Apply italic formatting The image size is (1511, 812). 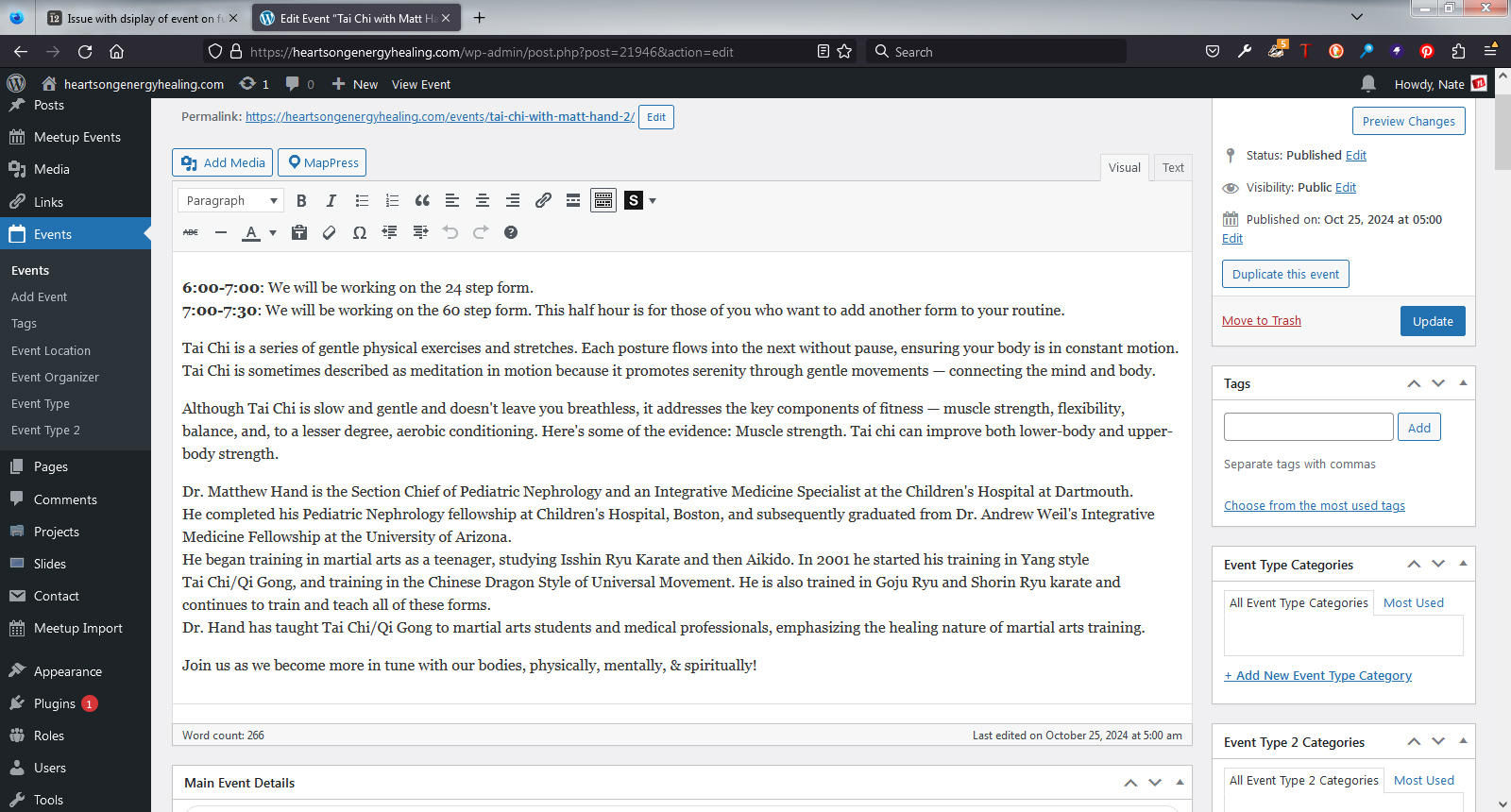pos(331,200)
